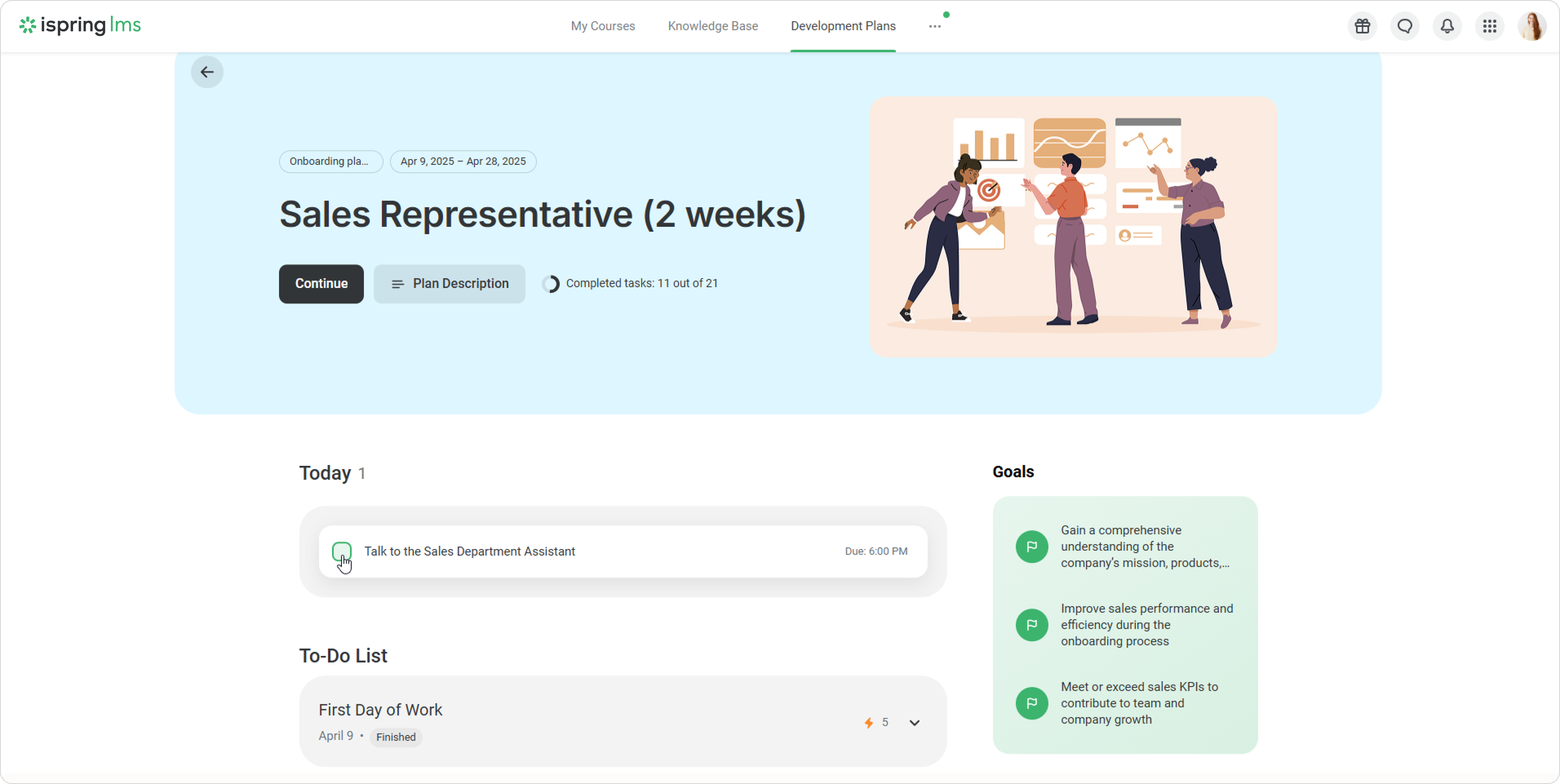
Task: Open the Plan Description
Action: click(449, 283)
